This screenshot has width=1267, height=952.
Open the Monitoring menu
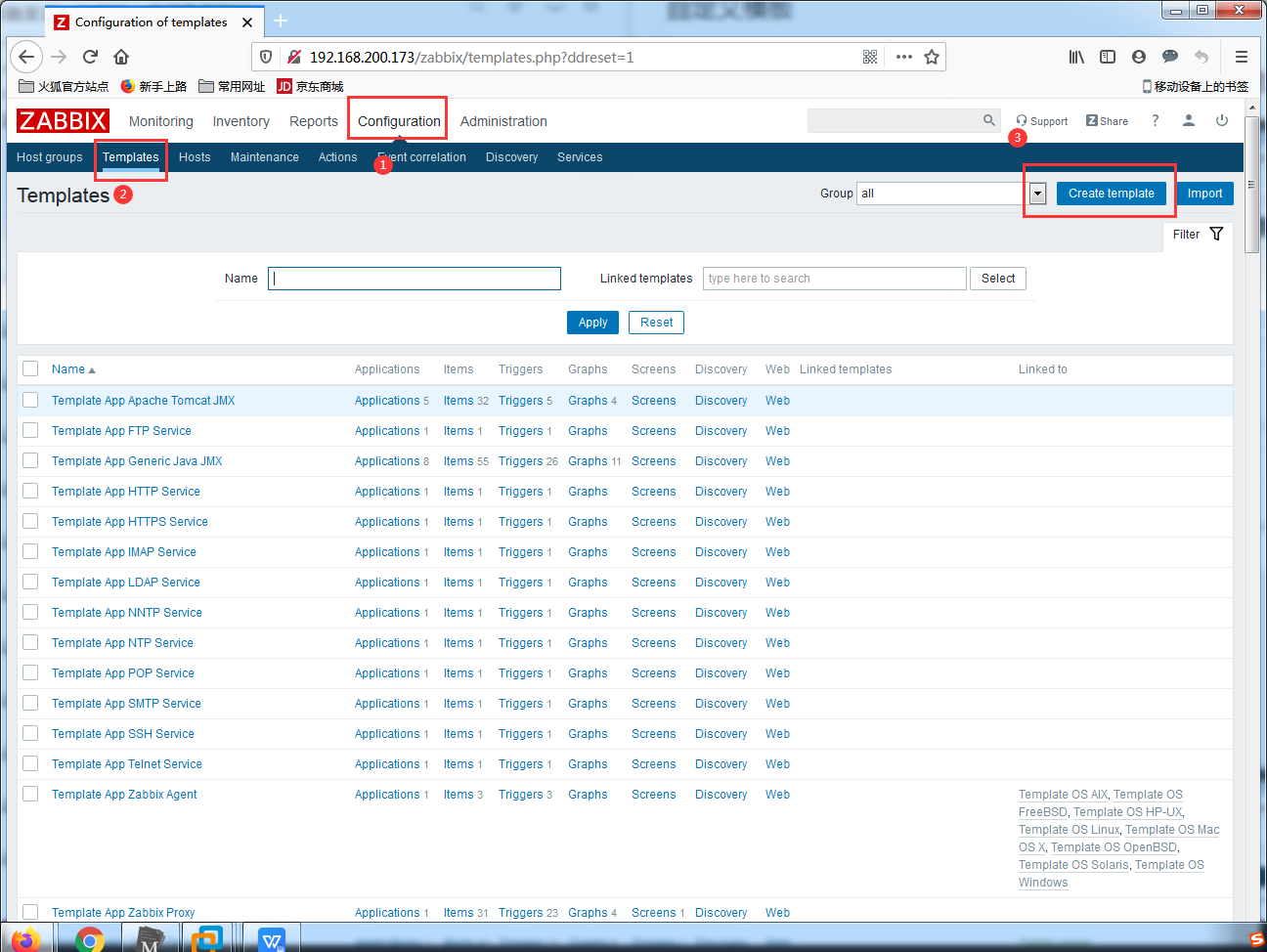point(161,121)
